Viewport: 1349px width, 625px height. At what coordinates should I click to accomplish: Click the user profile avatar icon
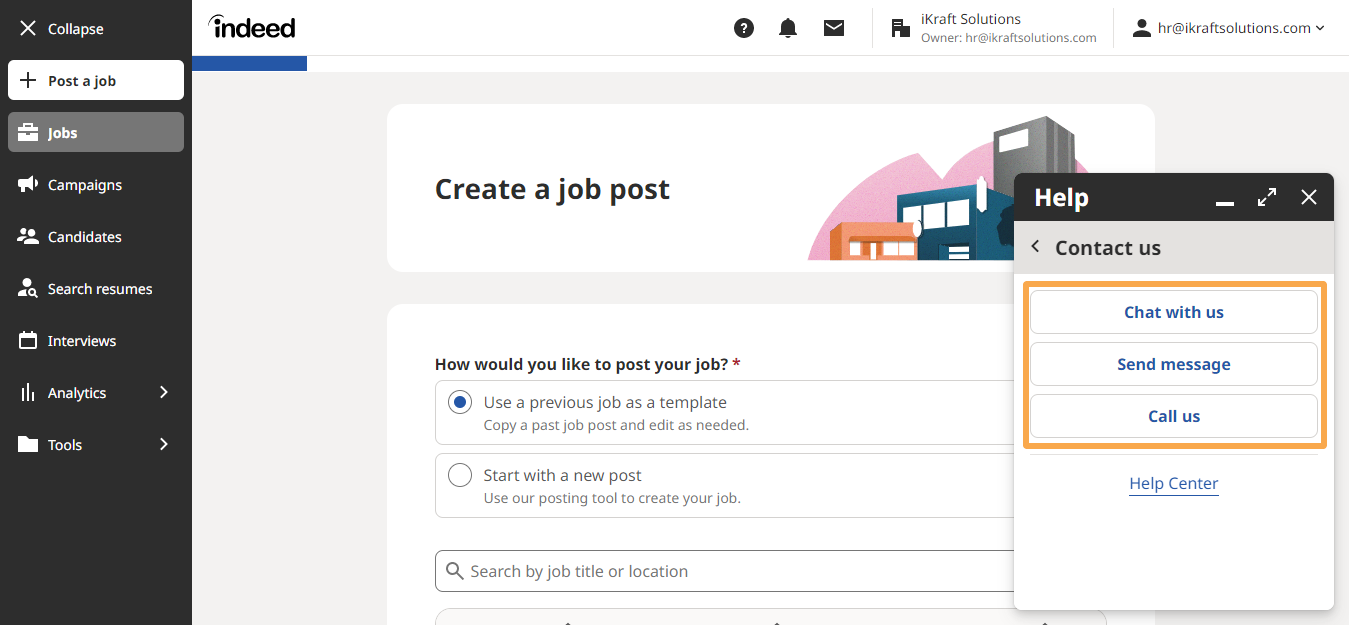[1142, 28]
